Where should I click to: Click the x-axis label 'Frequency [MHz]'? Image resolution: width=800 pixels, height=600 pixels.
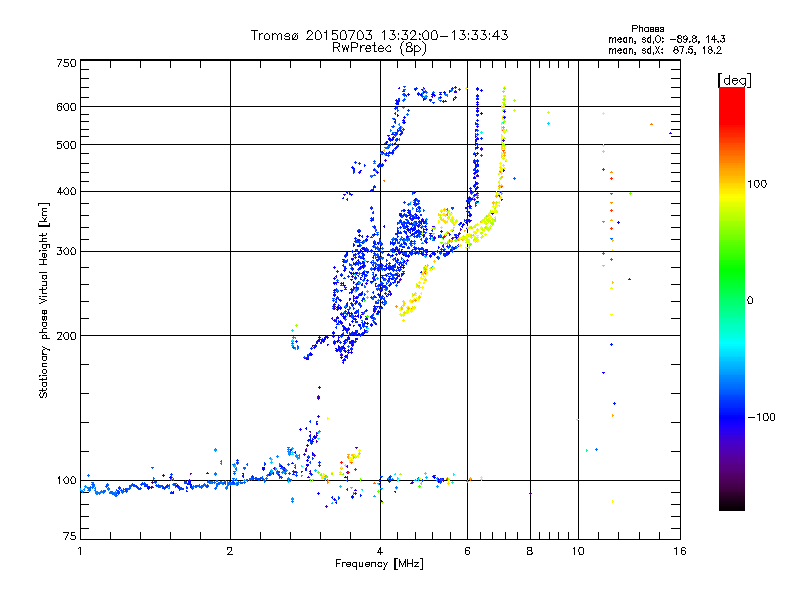pyautogui.click(x=379, y=564)
